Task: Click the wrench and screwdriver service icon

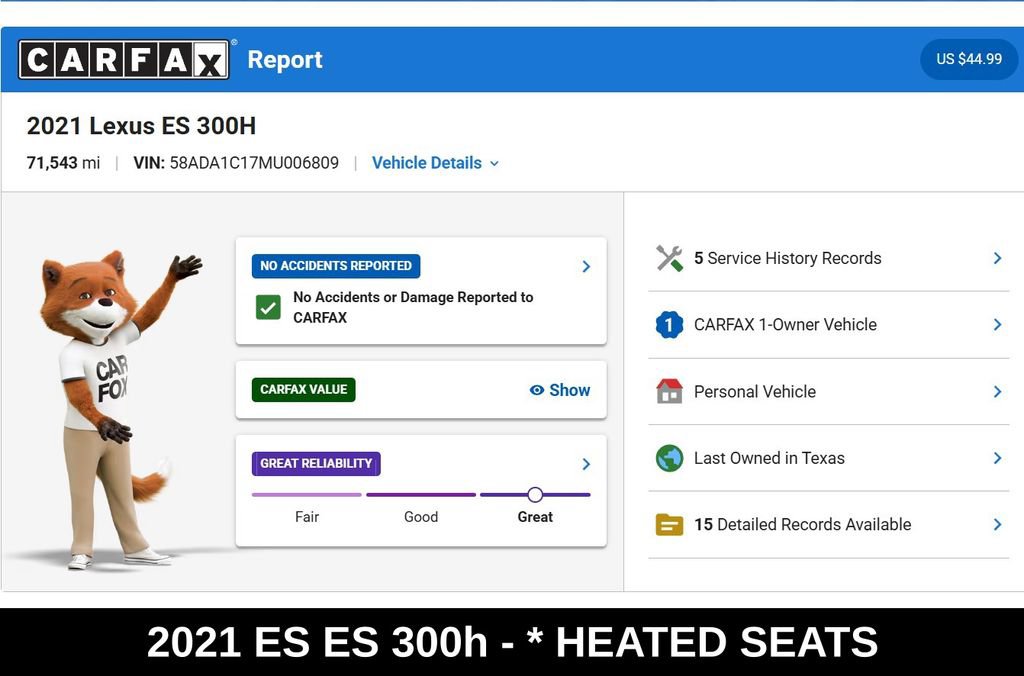Action: coord(669,258)
